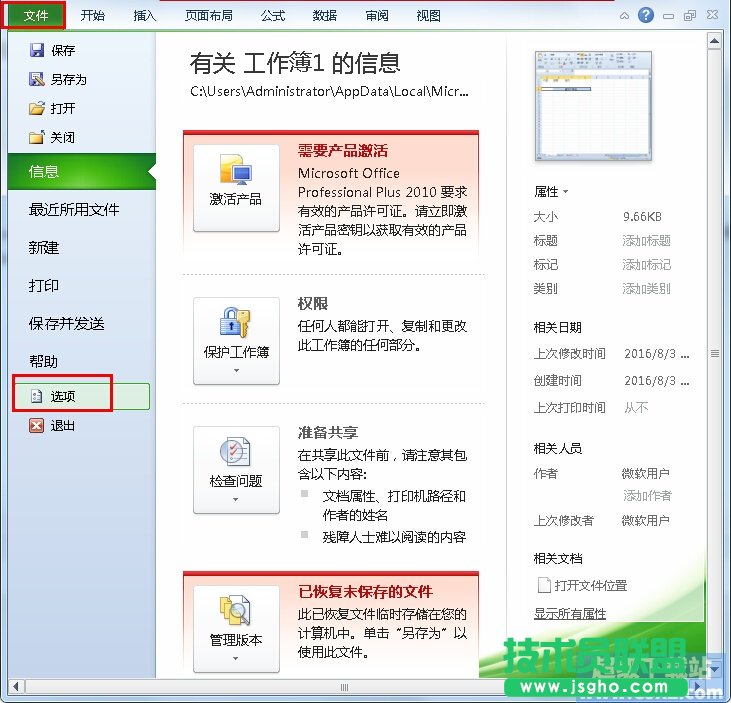Click Open File Location link
The width and height of the screenshot is (731, 703).
(x=590, y=585)
